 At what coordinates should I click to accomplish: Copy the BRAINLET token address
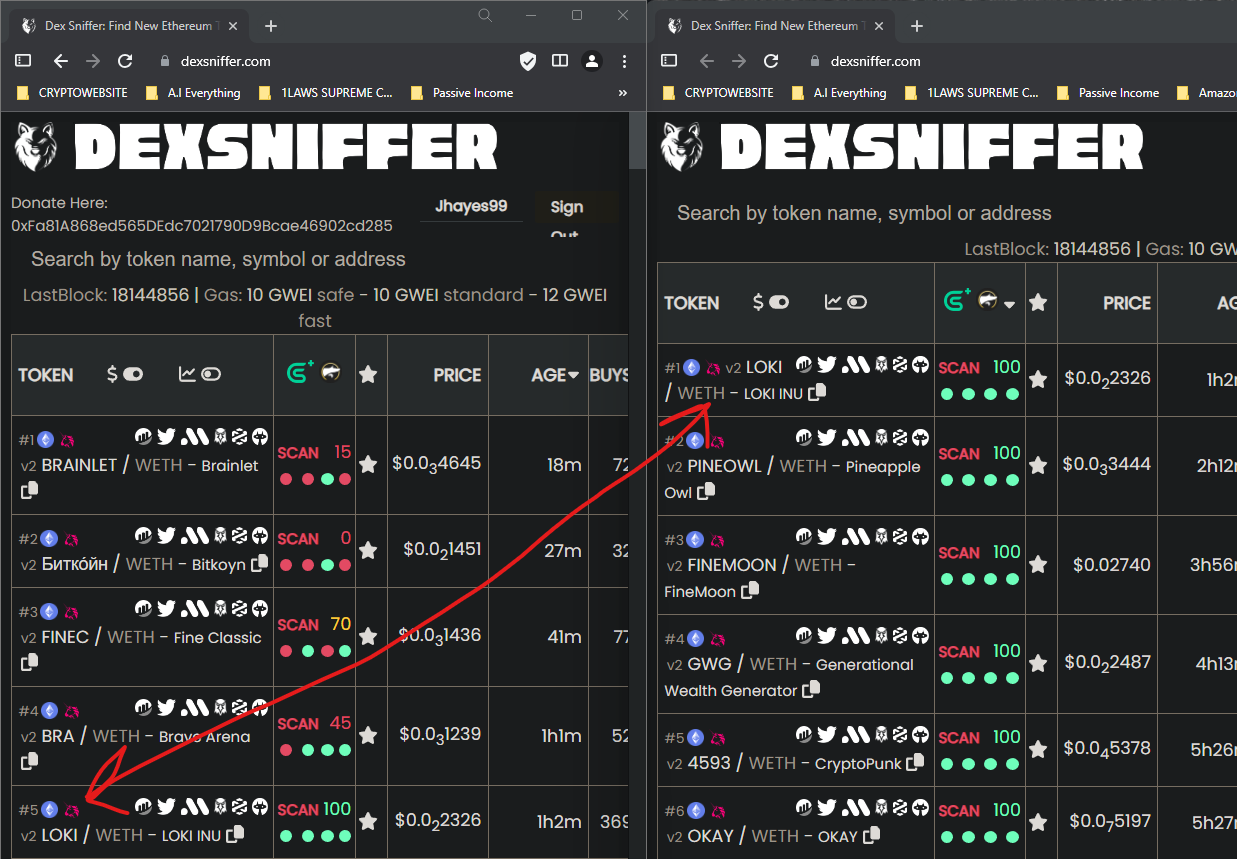pyautogui.click(x=29, y=490)
